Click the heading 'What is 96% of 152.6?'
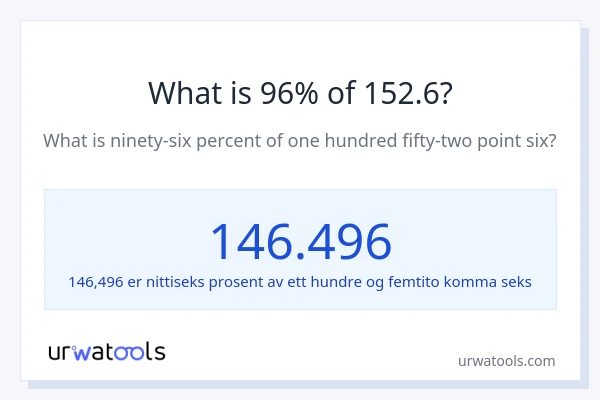 tap(300, 92)
